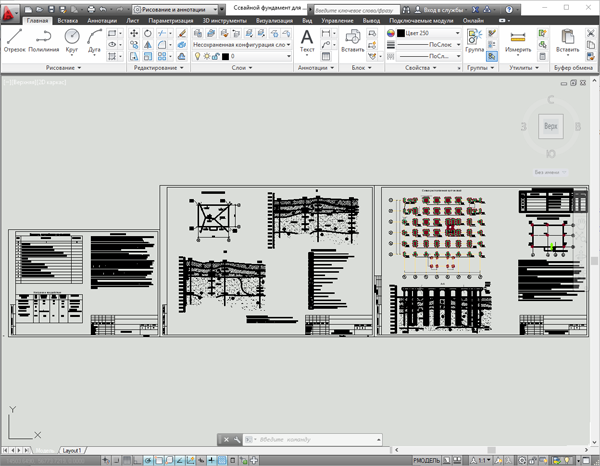Viewport: 600px width, 466px height.
Task: Open the Layout1 sheet tab
Action: coord(72,450)
